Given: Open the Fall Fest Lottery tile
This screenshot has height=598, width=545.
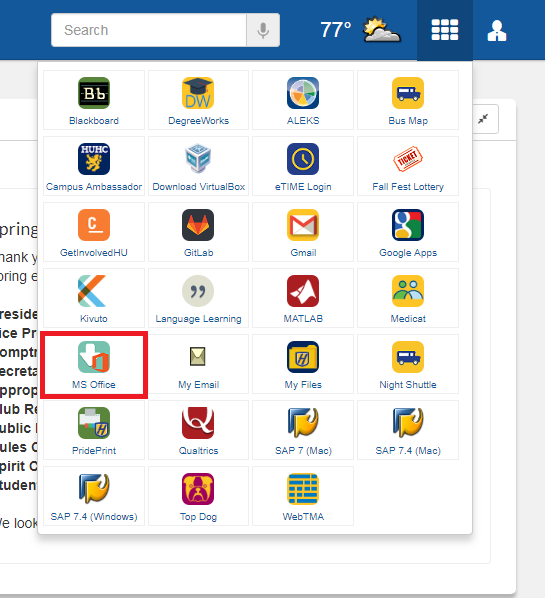Looking at the screenshot, I should pos(408,166).
